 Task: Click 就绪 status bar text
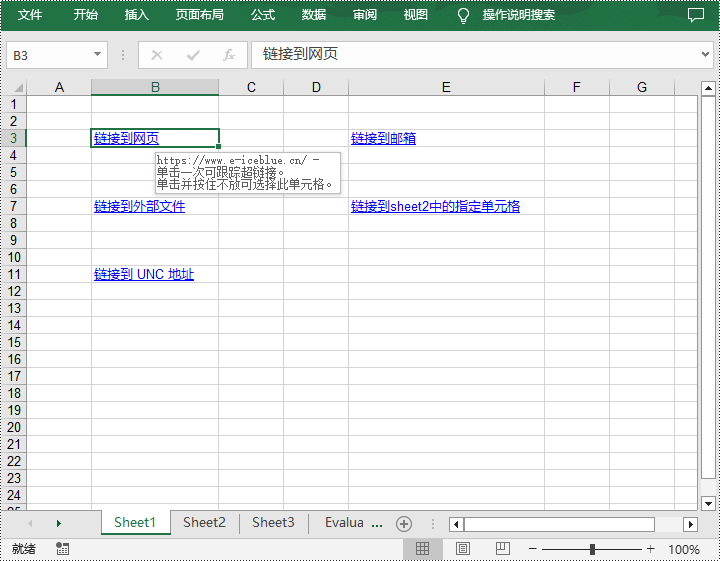tap(24, 549)
